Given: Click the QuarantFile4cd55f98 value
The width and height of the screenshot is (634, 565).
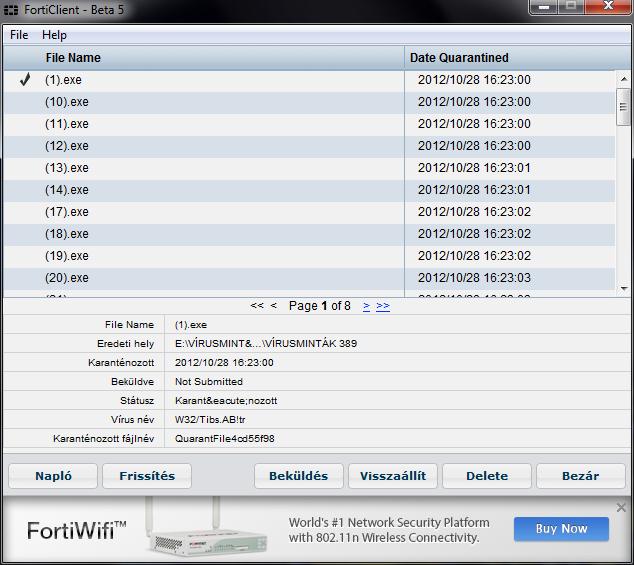Looking at the screenshot, I should 224,438.
